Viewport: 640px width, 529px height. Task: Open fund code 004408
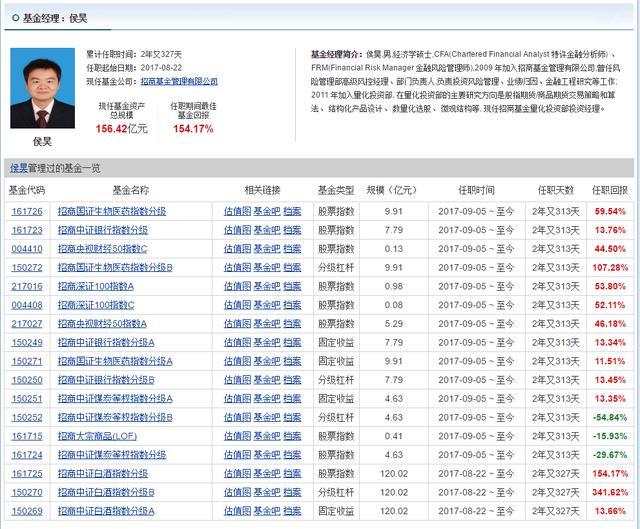27,305
